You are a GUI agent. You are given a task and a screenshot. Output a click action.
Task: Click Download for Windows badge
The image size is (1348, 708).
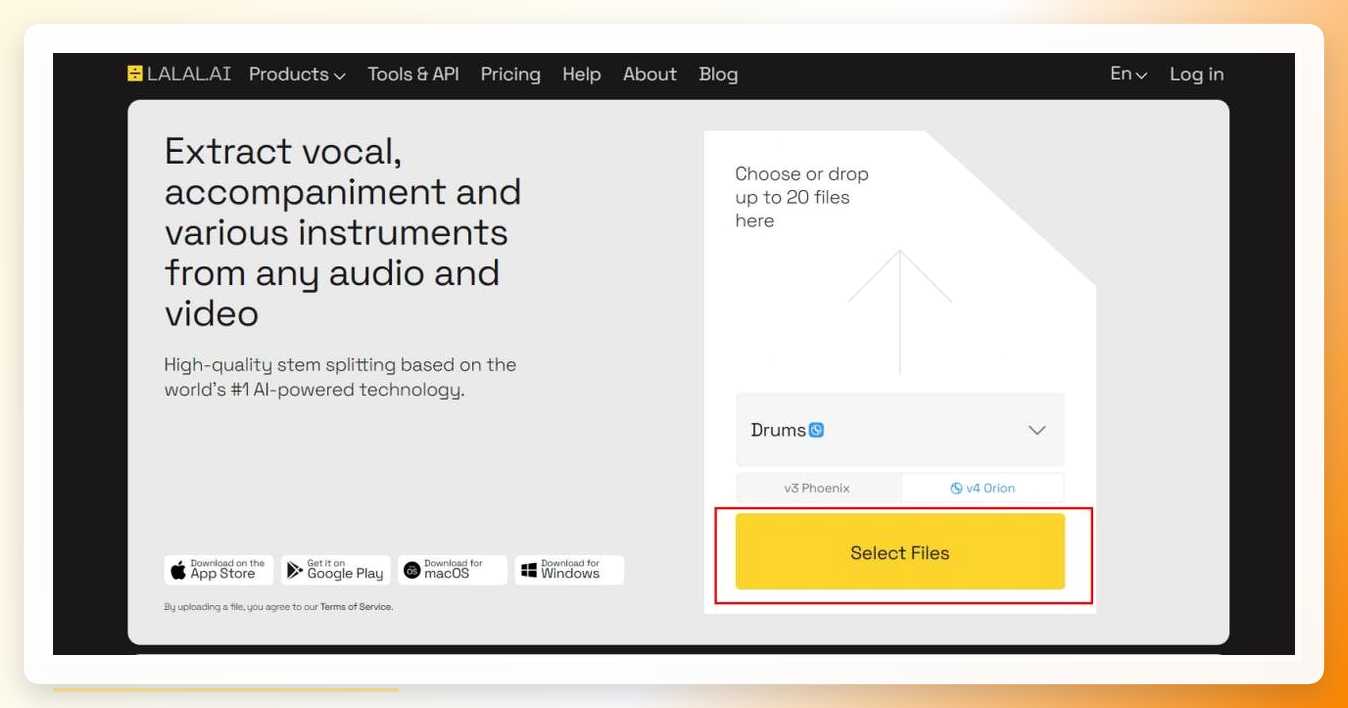click(x=570, y=570)
